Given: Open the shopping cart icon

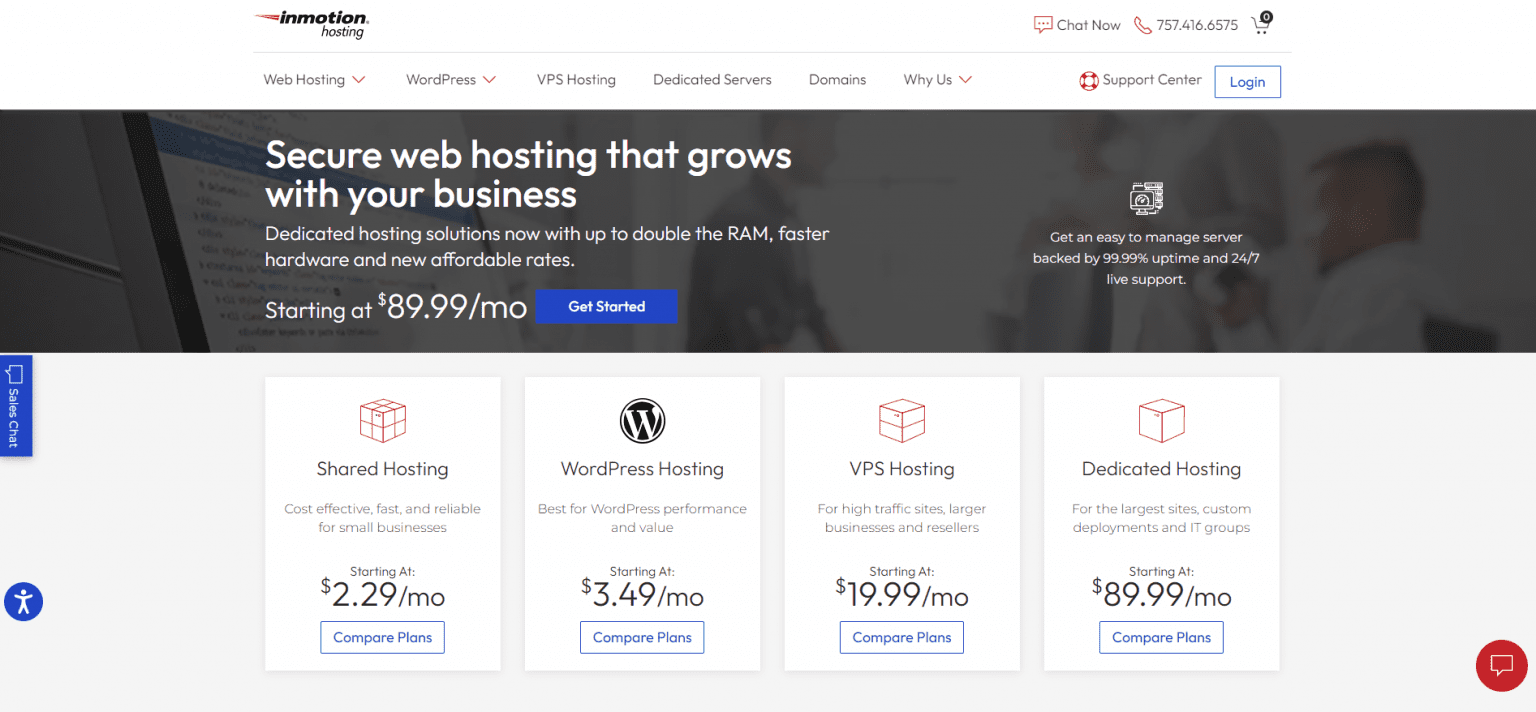Looking at the screenshot, I should (x=1260, y=24).
